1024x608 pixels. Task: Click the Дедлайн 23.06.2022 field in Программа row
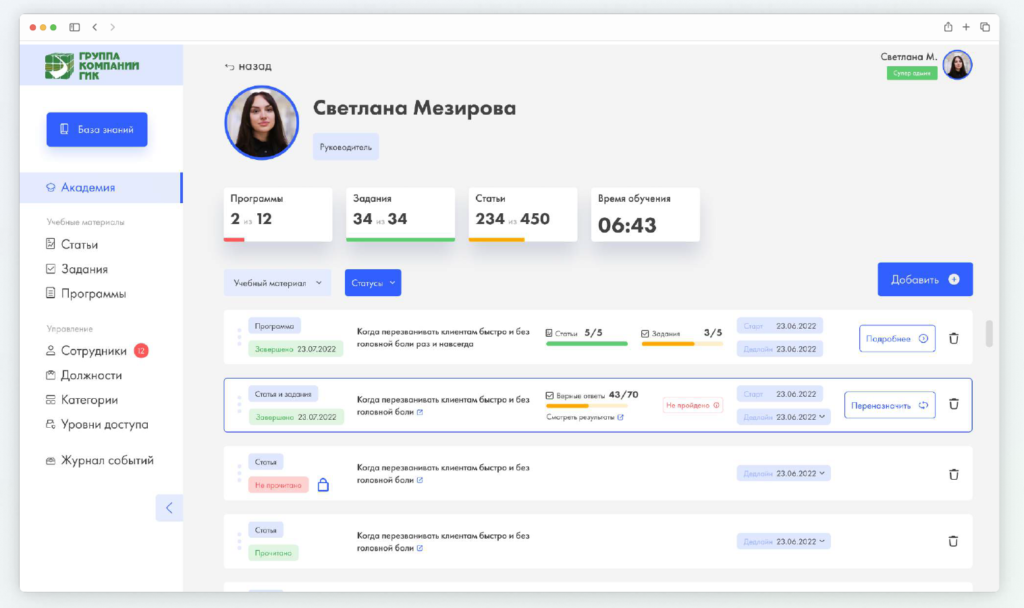(780, 349)
